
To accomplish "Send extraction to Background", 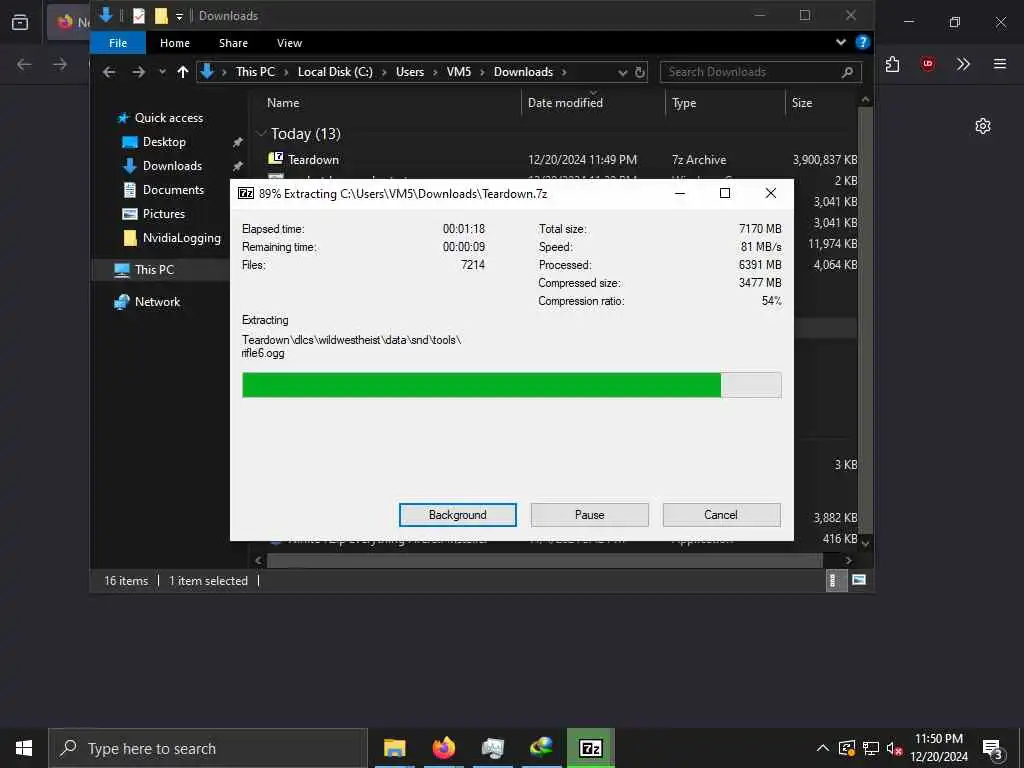I will click(x=457, y=515).
